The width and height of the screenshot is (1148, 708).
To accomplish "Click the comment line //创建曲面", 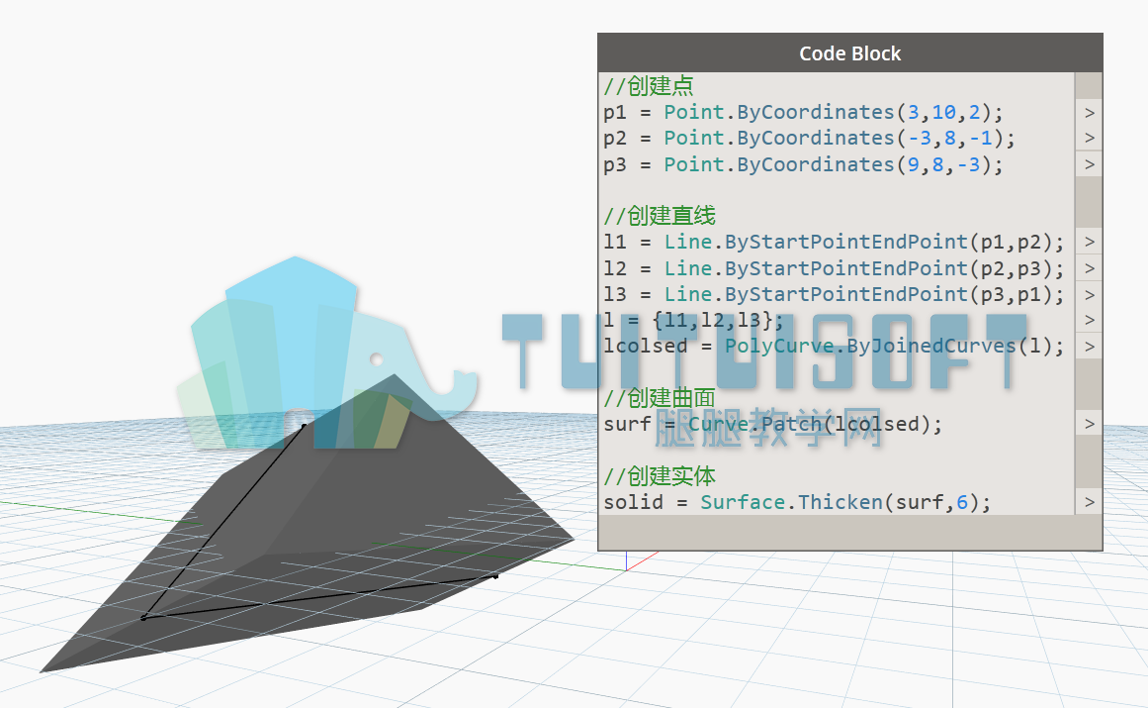I will click(660, 398).
